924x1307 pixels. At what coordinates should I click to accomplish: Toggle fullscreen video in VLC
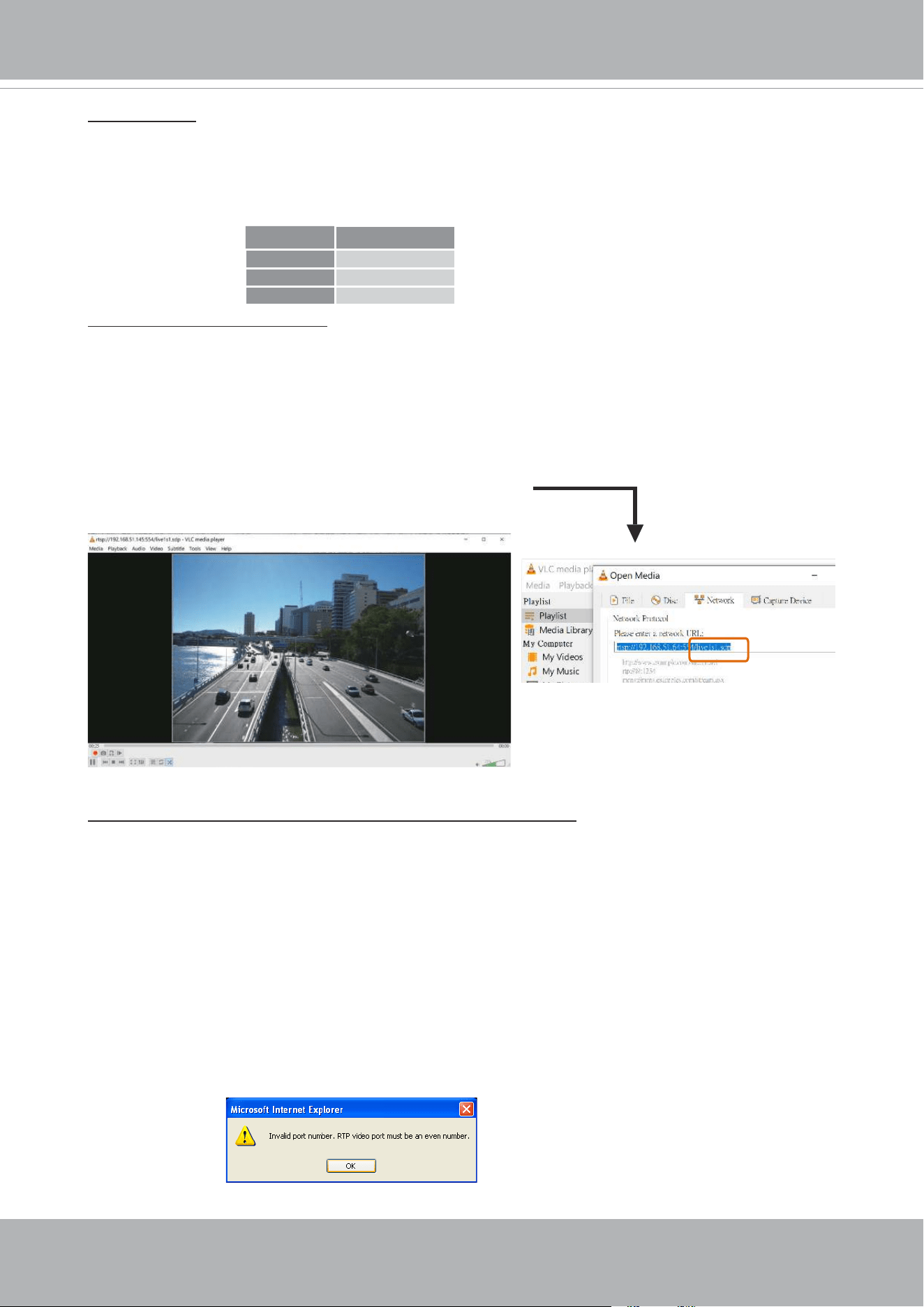coord(133,762)
